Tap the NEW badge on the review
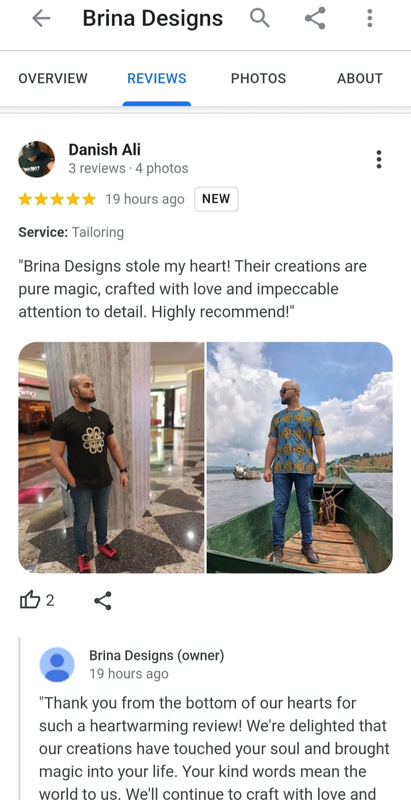411x800 pixels. click(216, 199)
